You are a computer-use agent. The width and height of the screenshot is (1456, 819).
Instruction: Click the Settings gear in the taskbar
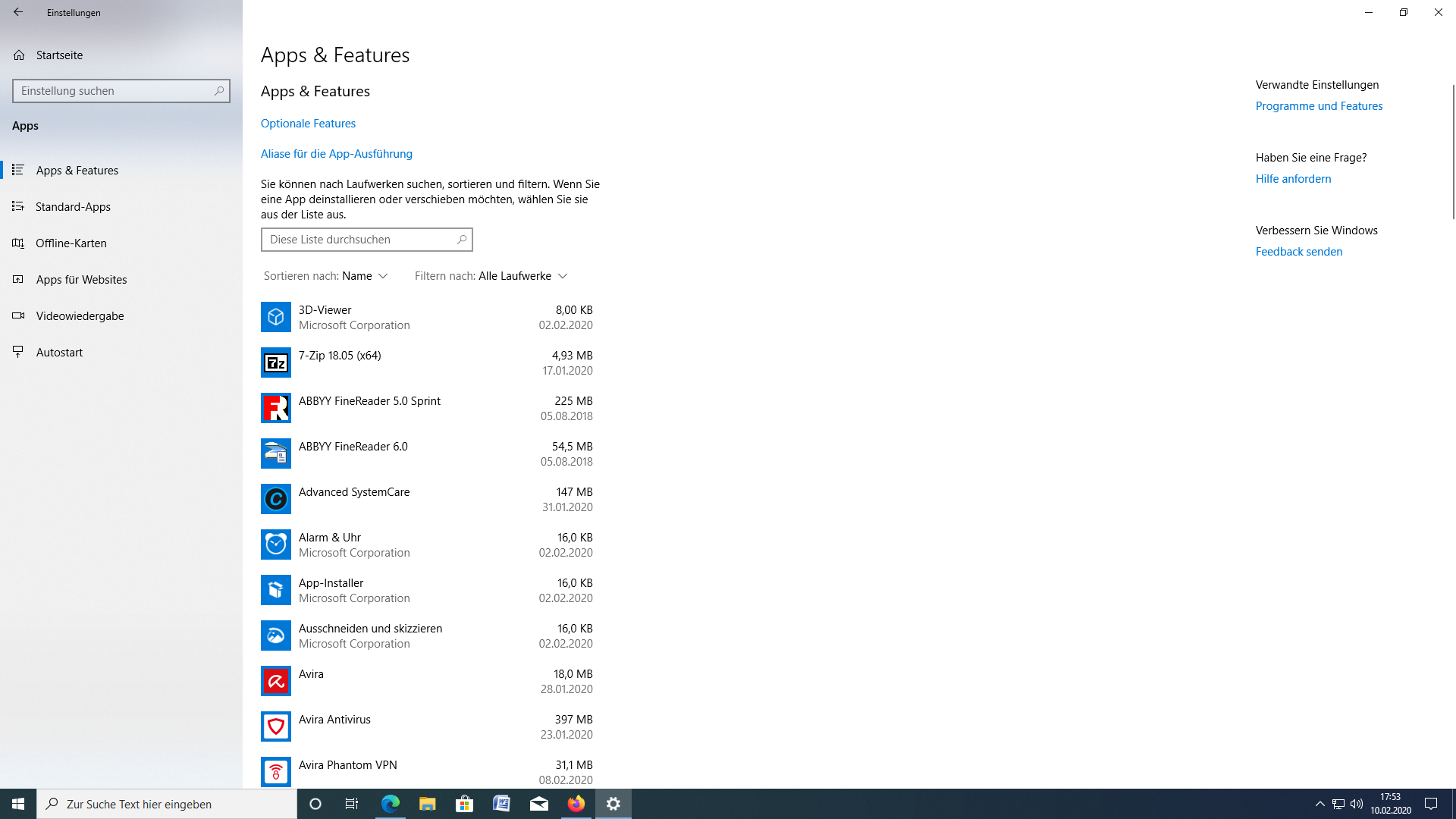[613, 804]
